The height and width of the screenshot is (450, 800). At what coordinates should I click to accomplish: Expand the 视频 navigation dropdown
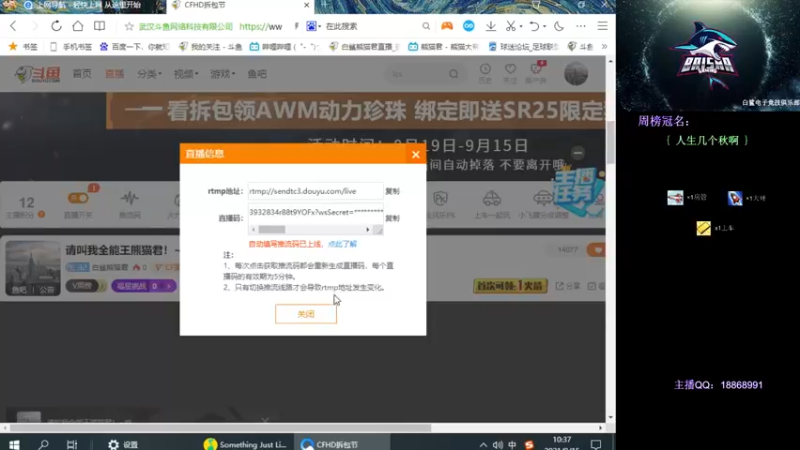tap(186, 74)
